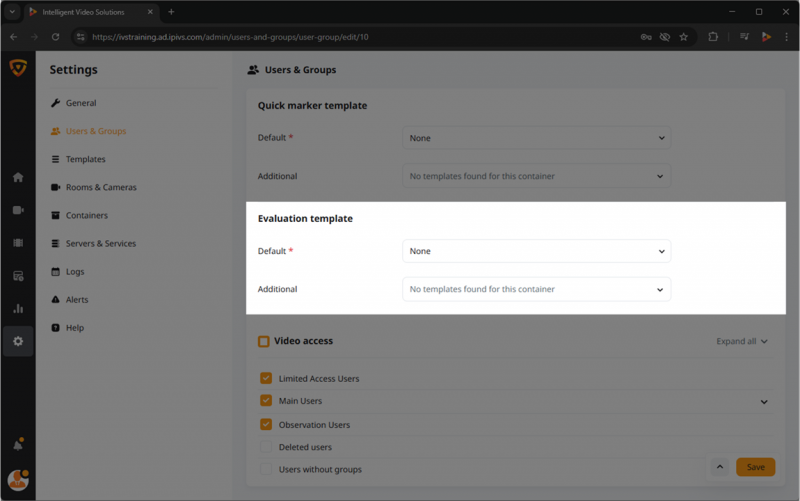Open Rooms & Cameras menu item
Screen dimensions: 800x501
pos(94,187)
